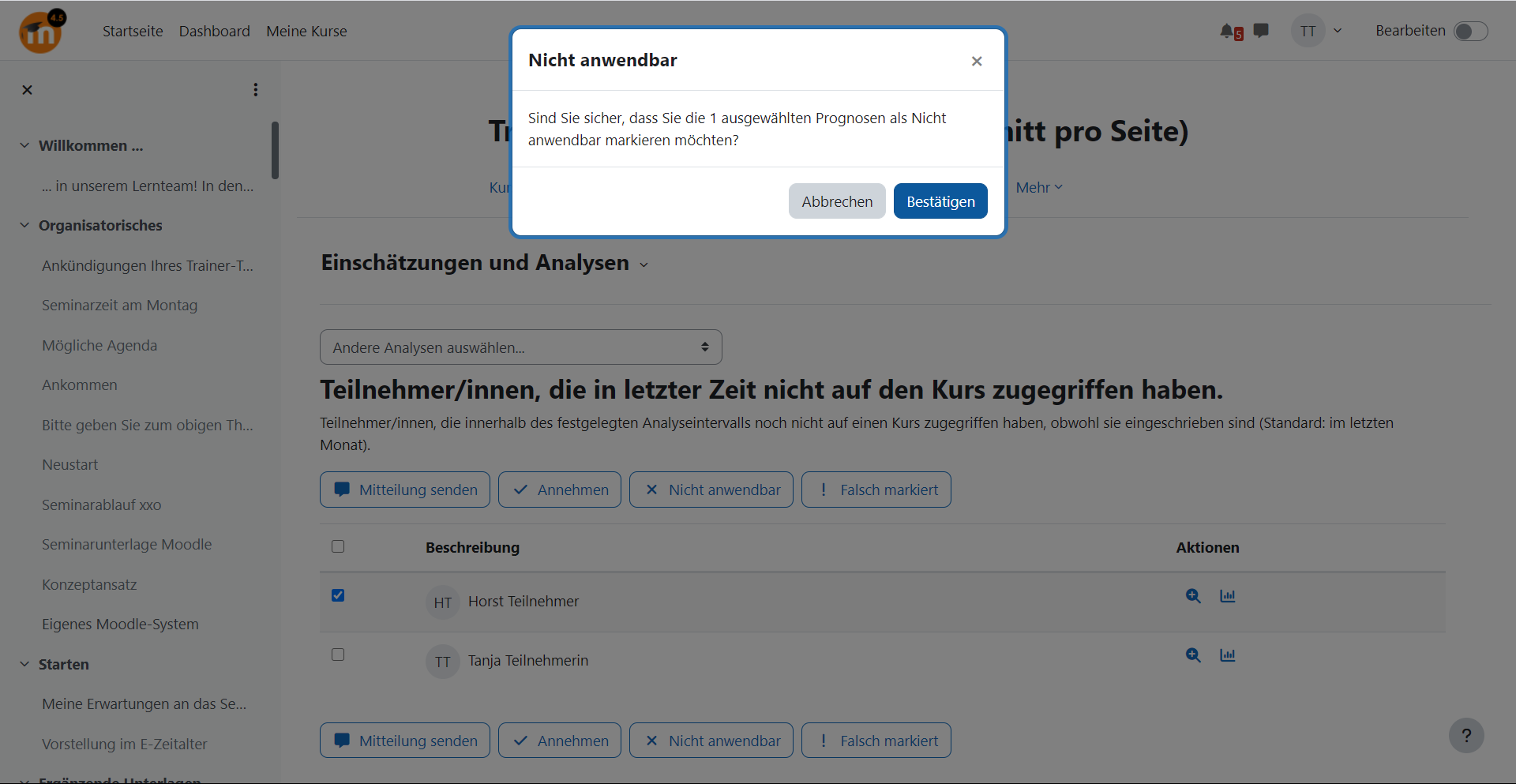Open Ankommen in the course index

(80, 384)
